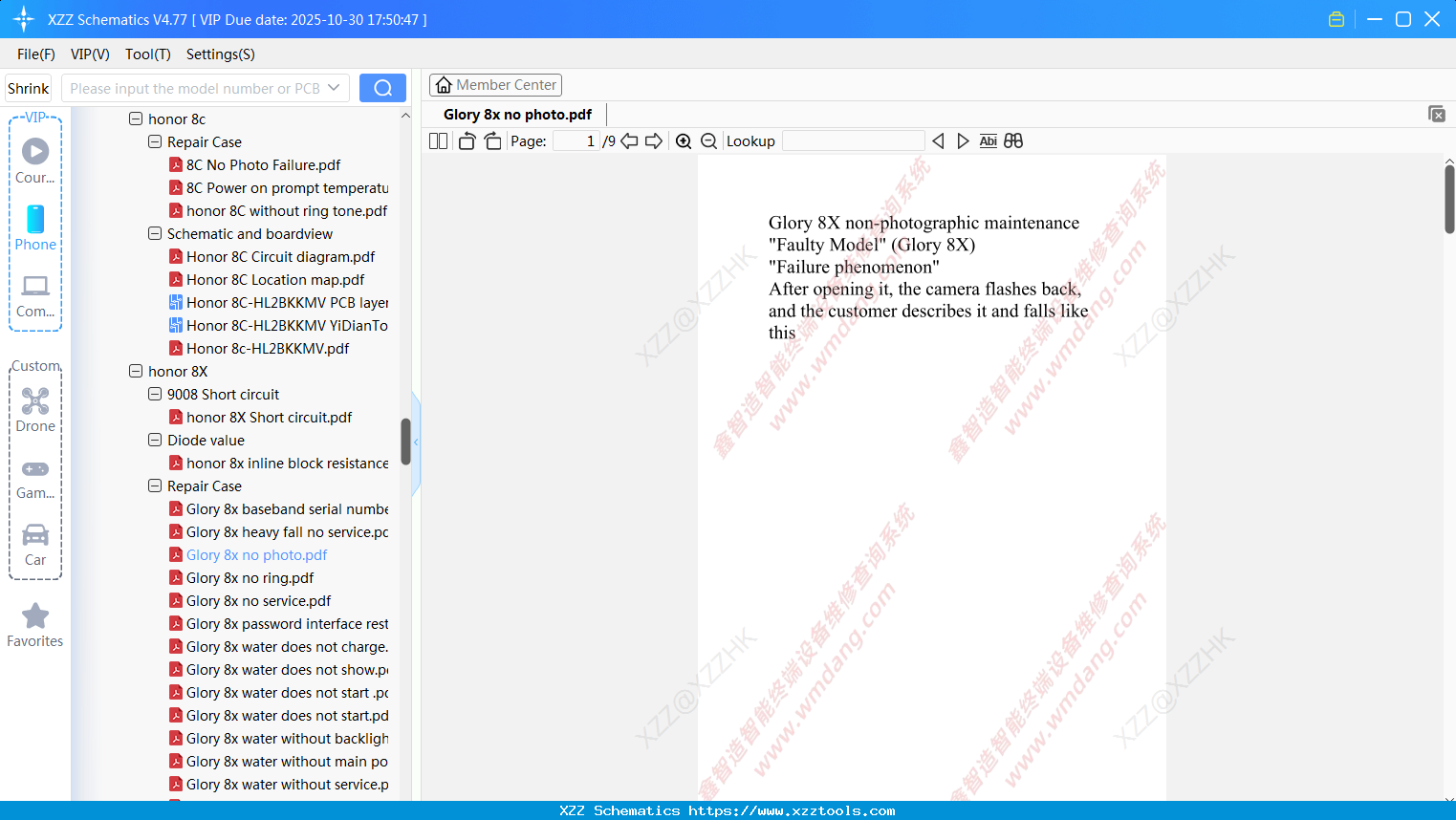This screenshot has width=1456, height=820.
Task: Open Honor 8c-HL2BKKMV.pdf
Action: [259, 348]
